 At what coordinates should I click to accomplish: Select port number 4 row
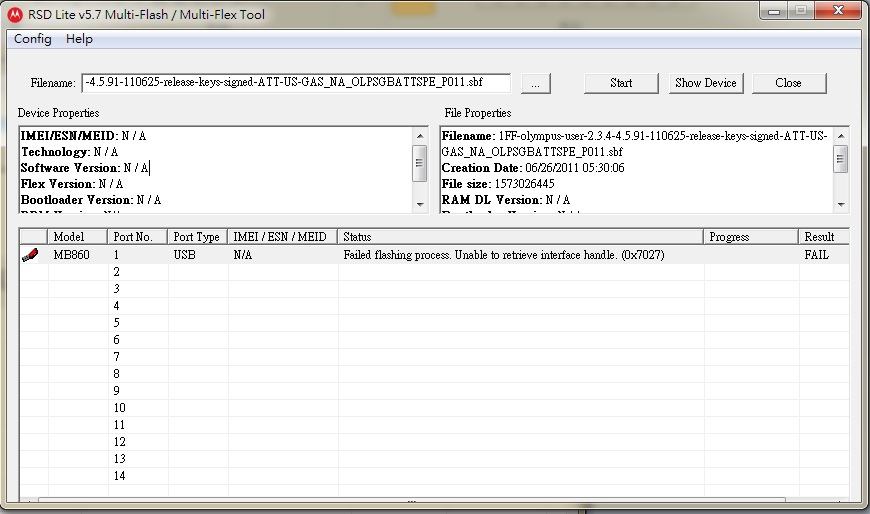click(434, 306)
